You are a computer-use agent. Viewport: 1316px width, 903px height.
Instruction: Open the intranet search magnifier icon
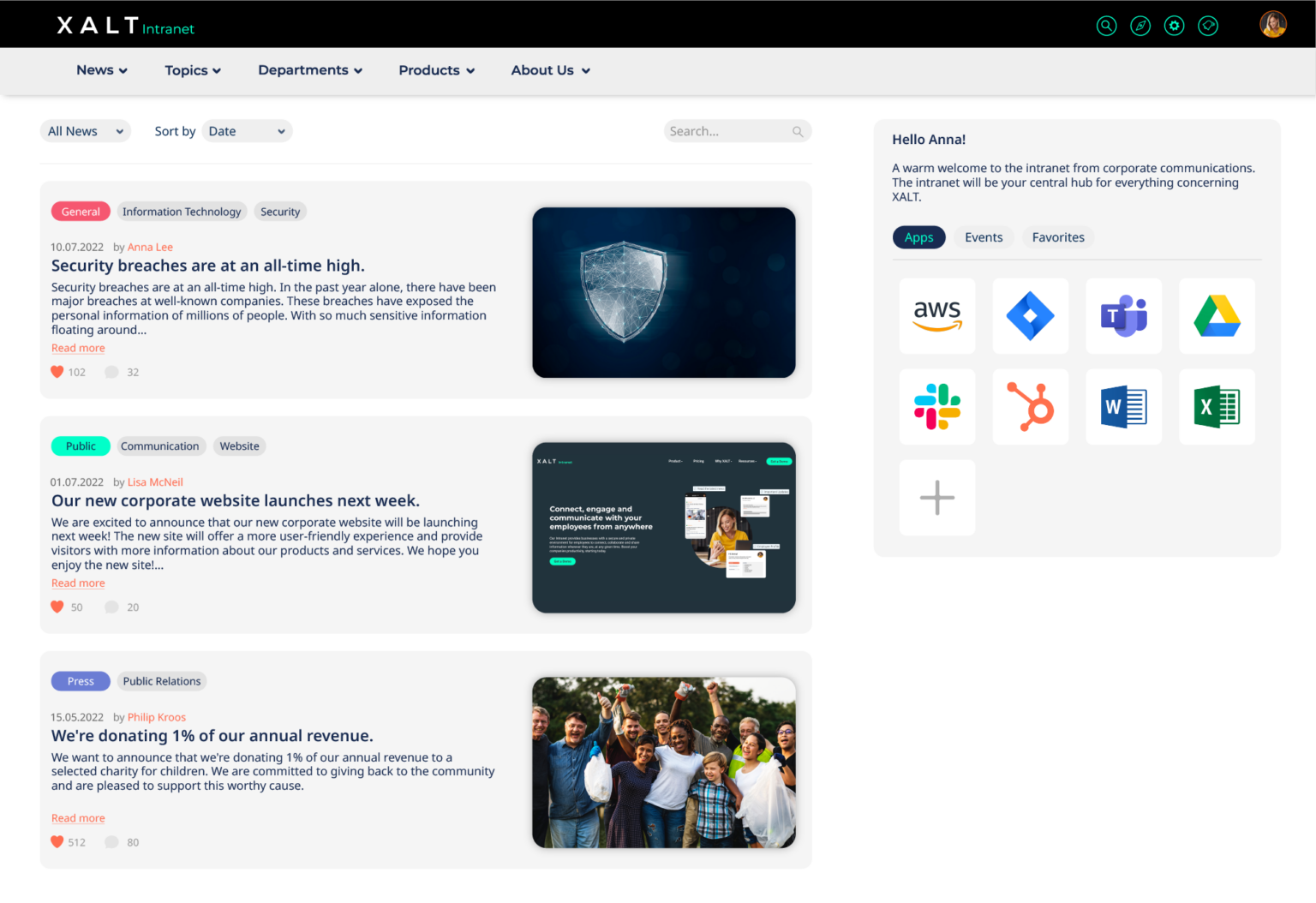pyautogui.click(x=1106, y=25)
